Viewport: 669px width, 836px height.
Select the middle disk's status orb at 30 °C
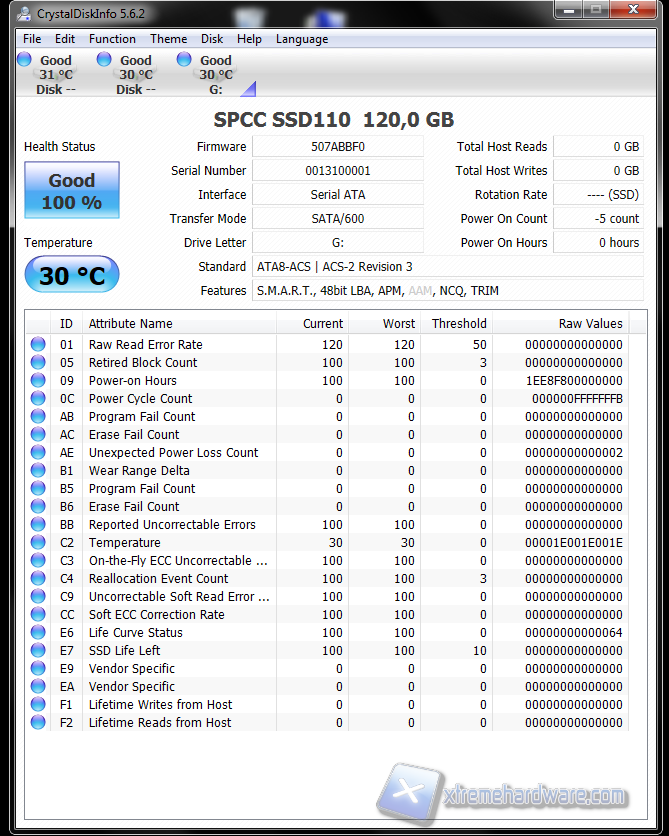point(104,60)
